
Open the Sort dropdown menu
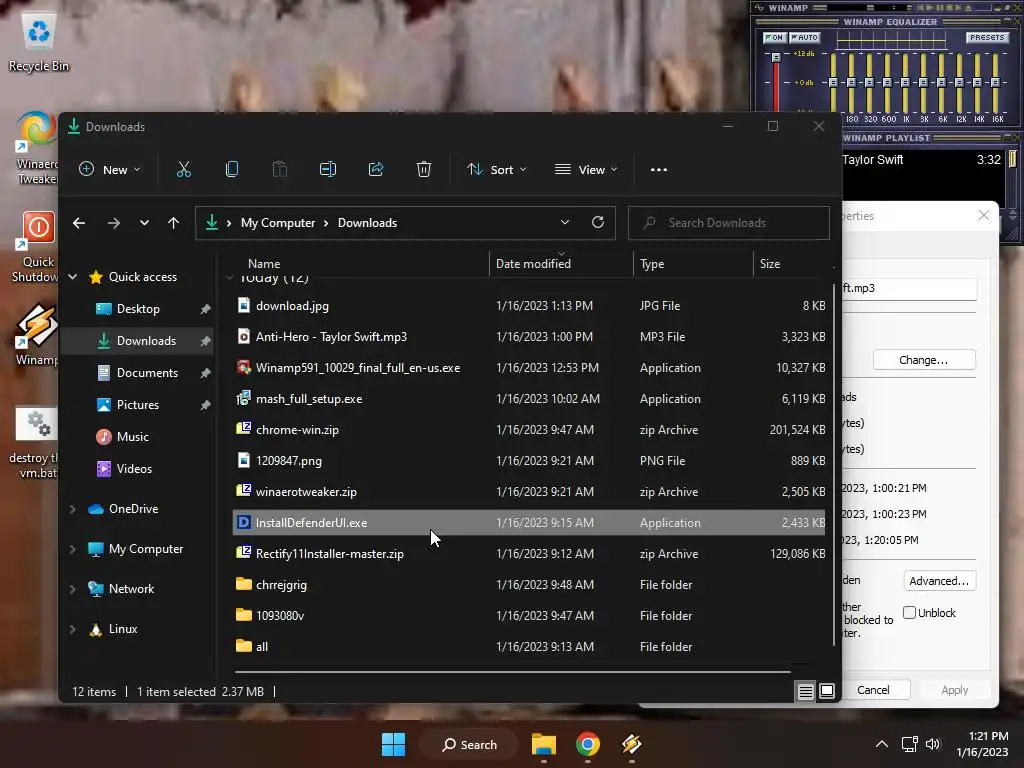point(496,170)
